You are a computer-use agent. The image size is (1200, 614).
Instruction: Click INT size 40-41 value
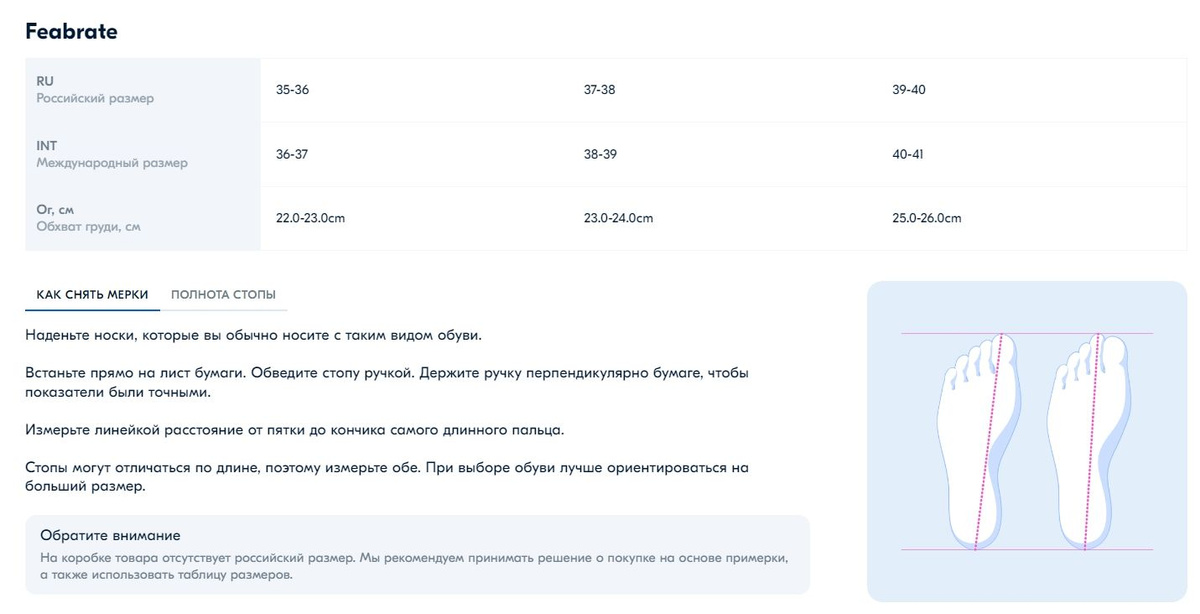(908, 154)
